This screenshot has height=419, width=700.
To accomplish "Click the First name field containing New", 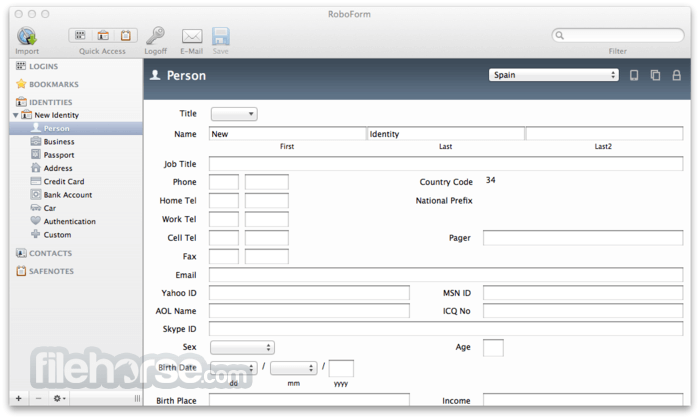I will (287, 134).
